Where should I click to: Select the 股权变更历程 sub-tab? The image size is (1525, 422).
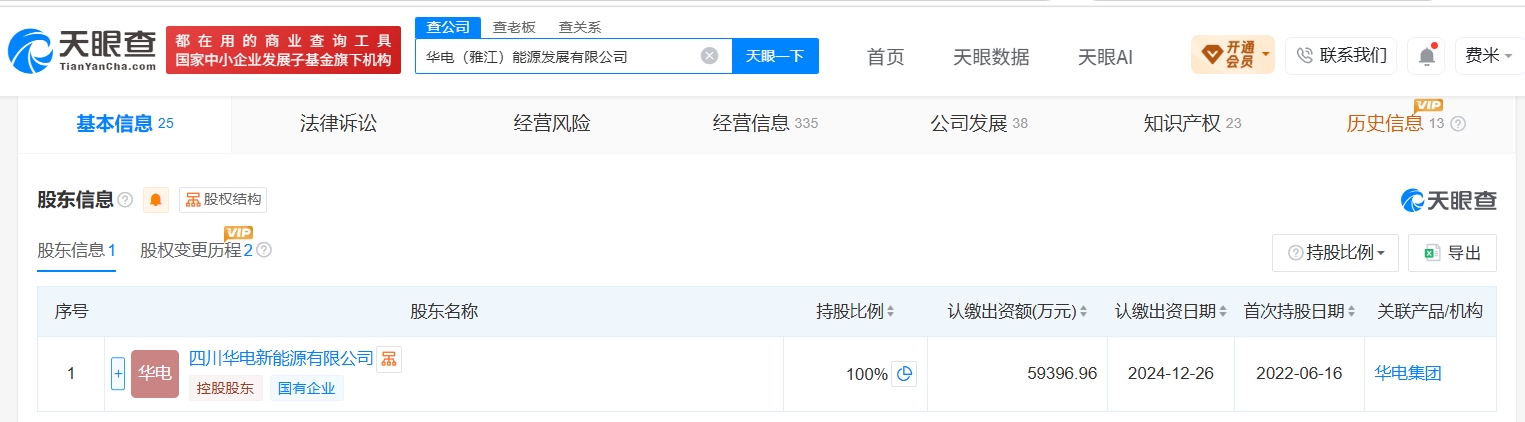pos(197,251)
